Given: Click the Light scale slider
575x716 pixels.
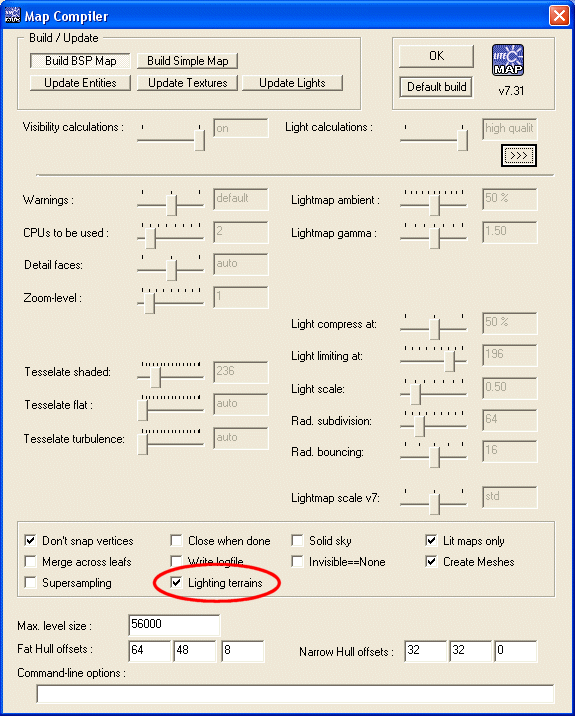Looking at the screenshot, I should pyautogui.click(x=434, y=392).
